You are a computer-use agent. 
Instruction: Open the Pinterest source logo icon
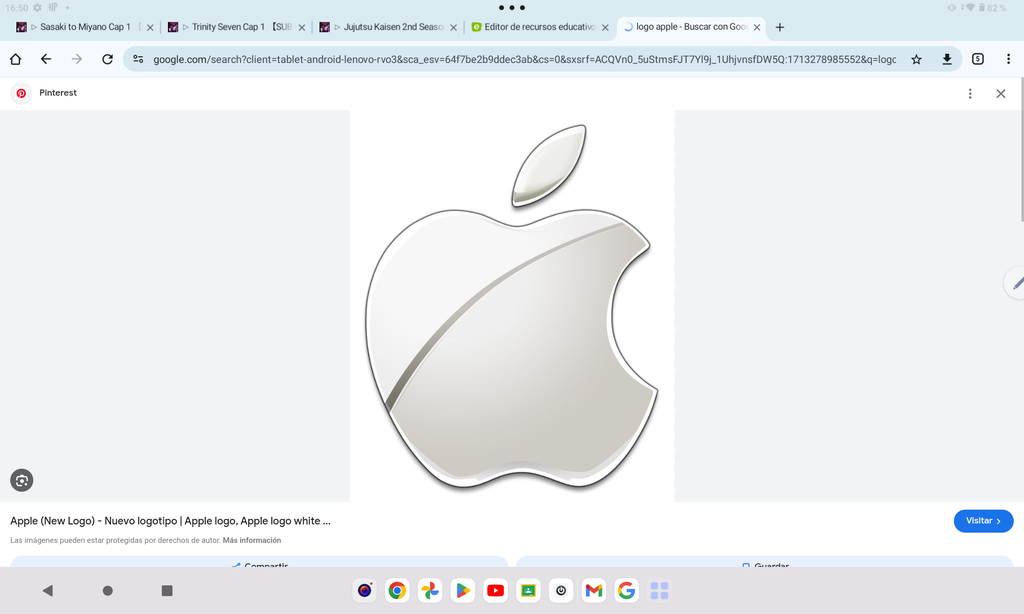pos(21,93)
